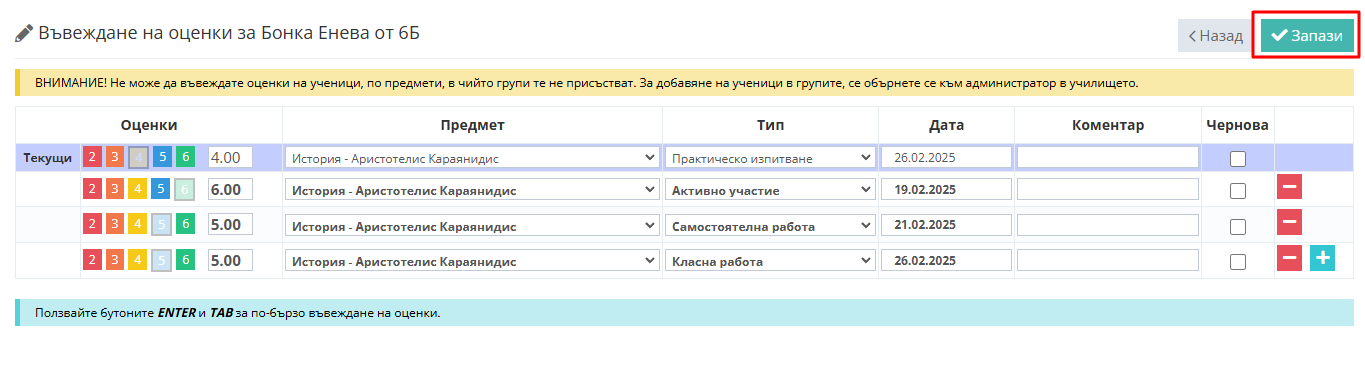
Task: Remove the Самостоятелна работа grade row
Action: [x=1289, y=224]
